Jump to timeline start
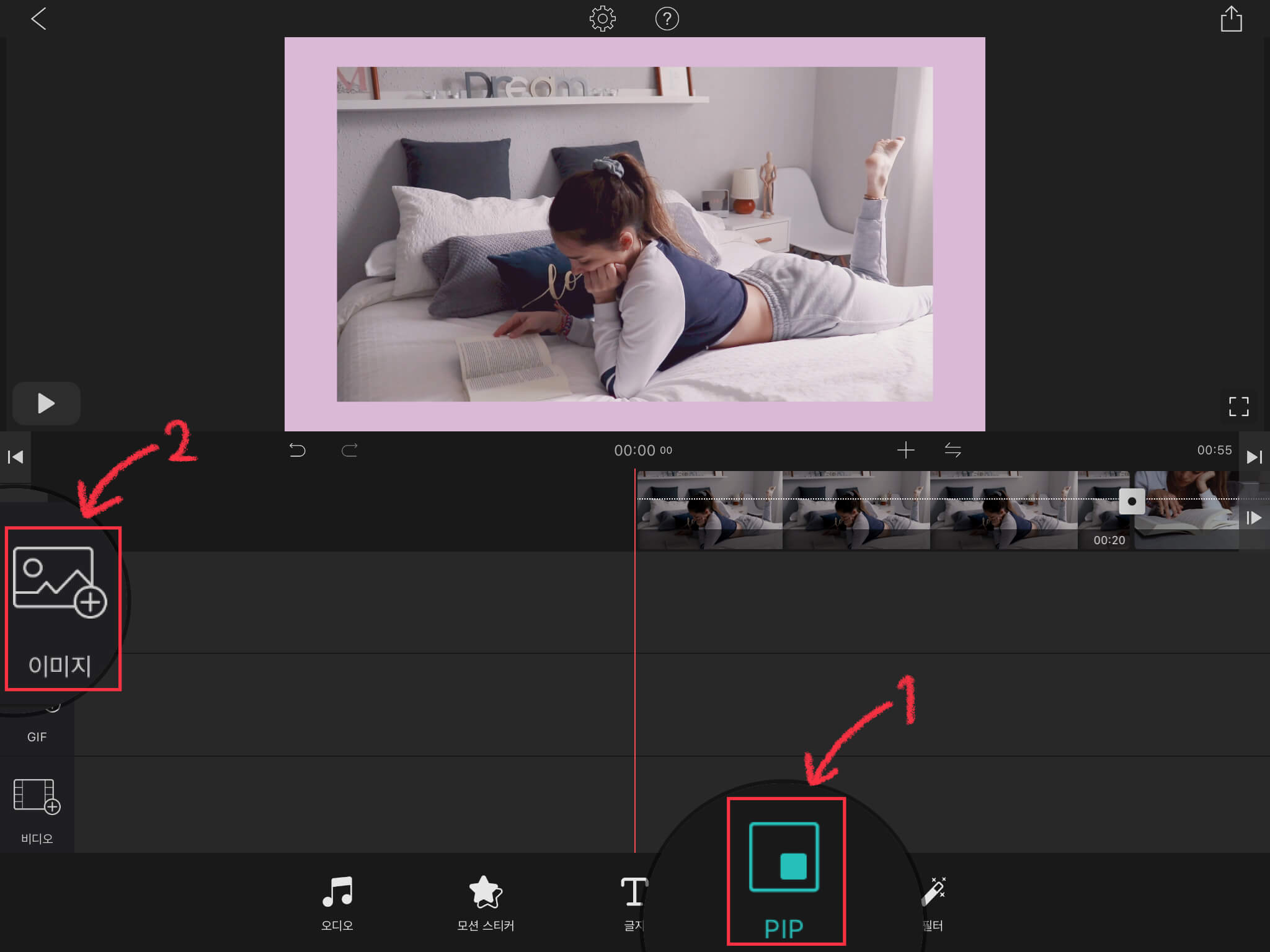 (15, 457)
